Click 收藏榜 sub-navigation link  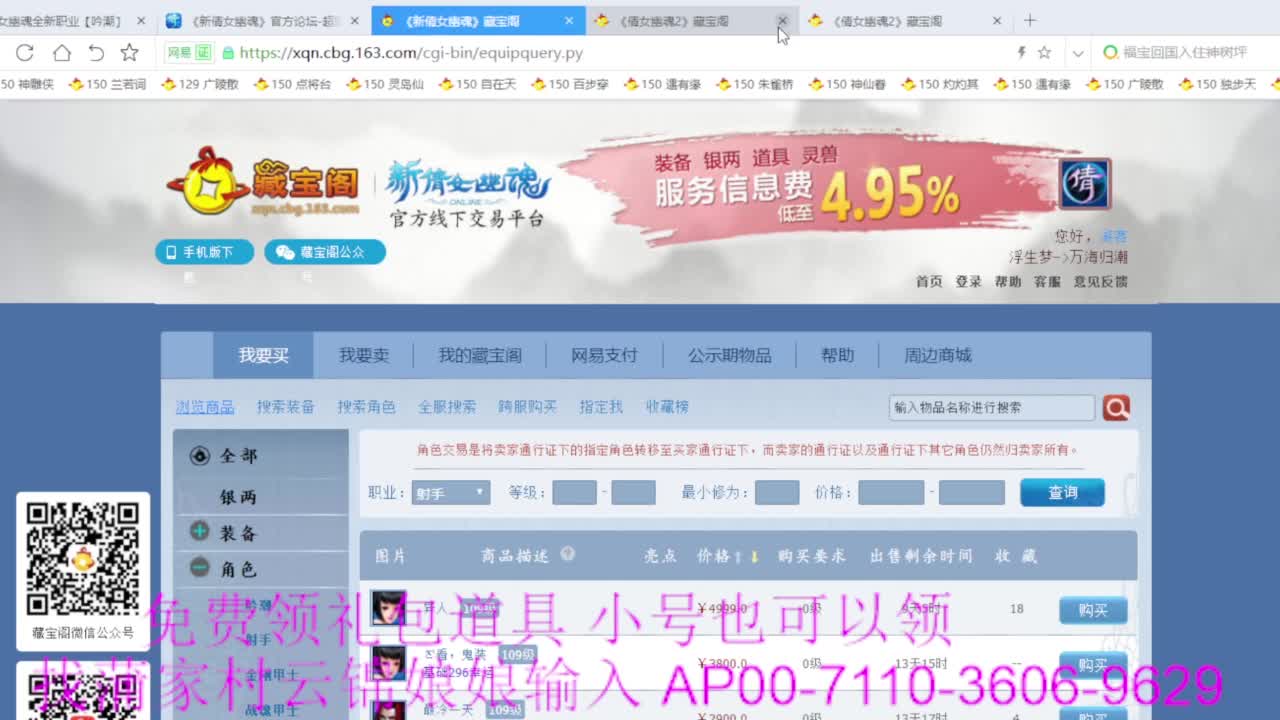tap(667, 407)
